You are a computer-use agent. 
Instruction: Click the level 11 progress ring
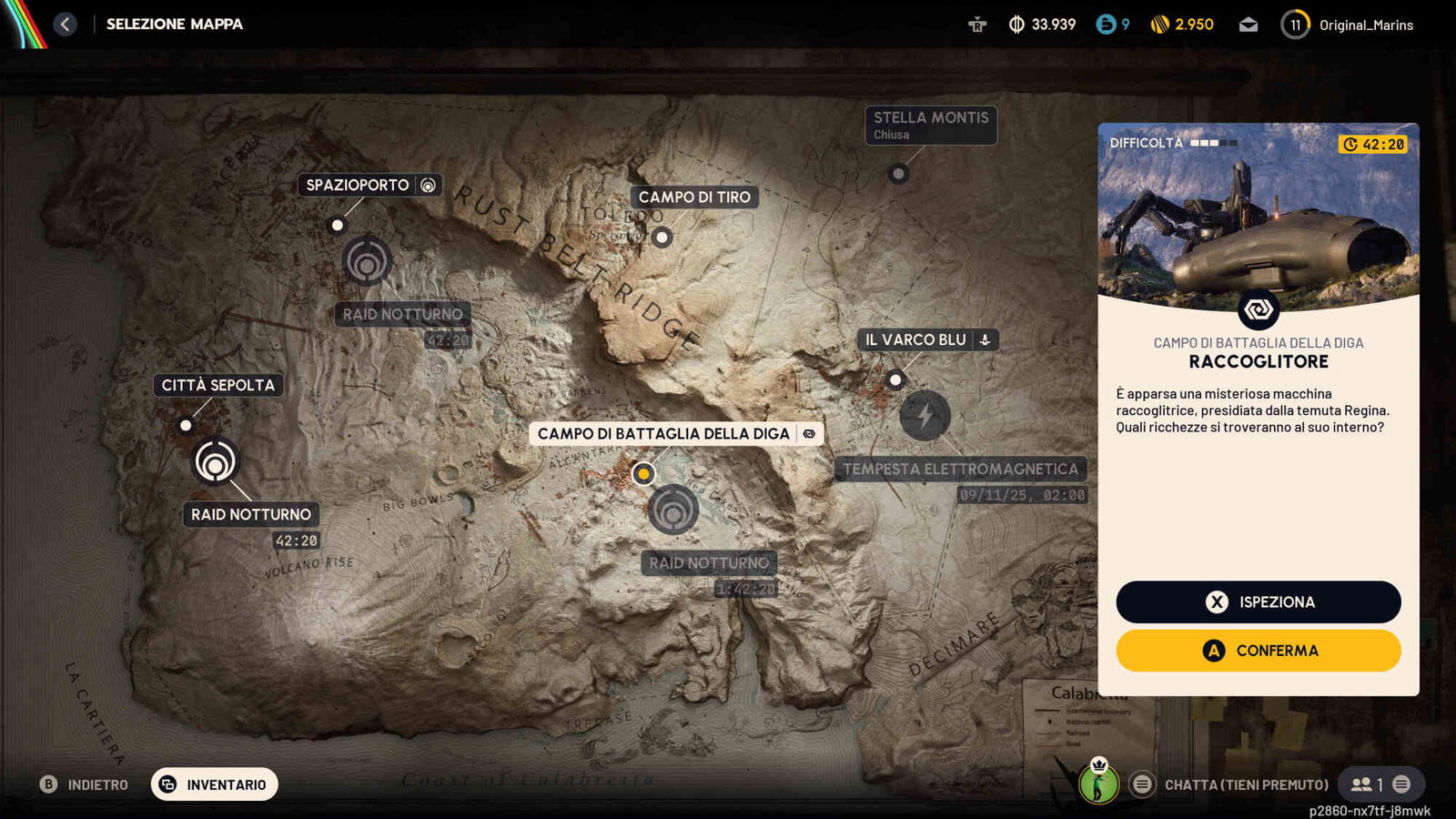coord(1295,25)
